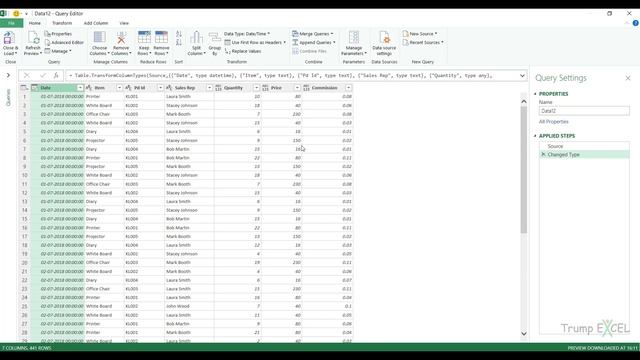This screenshot has height=360, width=640.
Task: Click Remove Rows icon
Action: pos(161,37)
